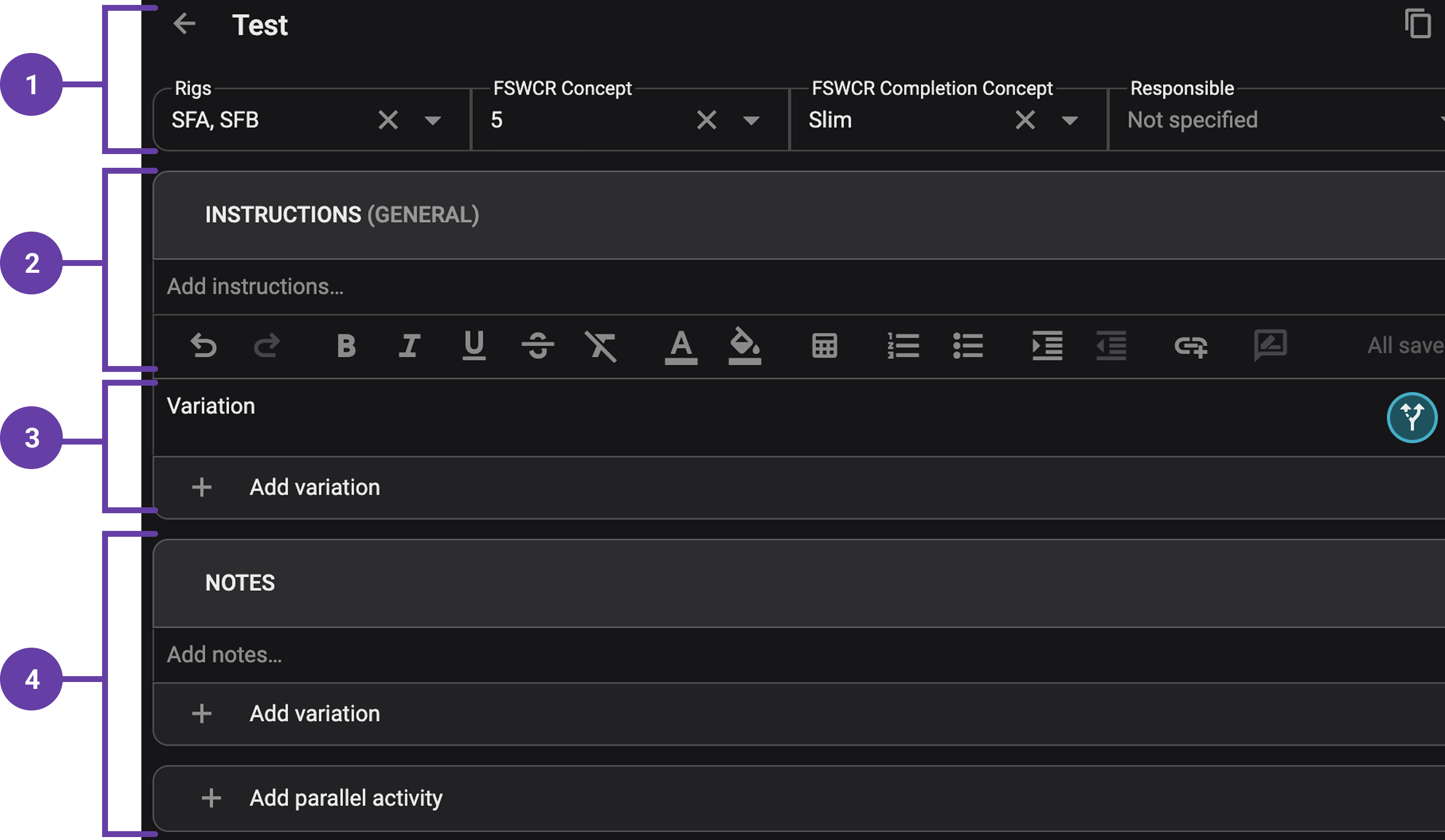Insert a link using the link icon
This screenshot has width=1445, height=840.
tap(1191, 346)
